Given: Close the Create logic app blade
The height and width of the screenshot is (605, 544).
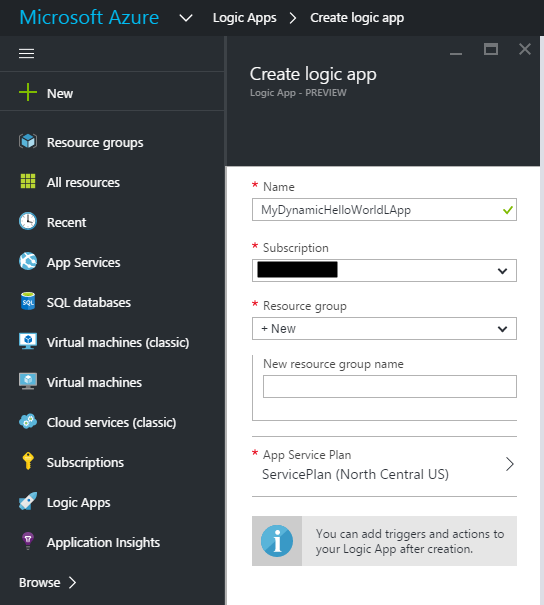Looking at the screenshot, I should click(525, 49).
